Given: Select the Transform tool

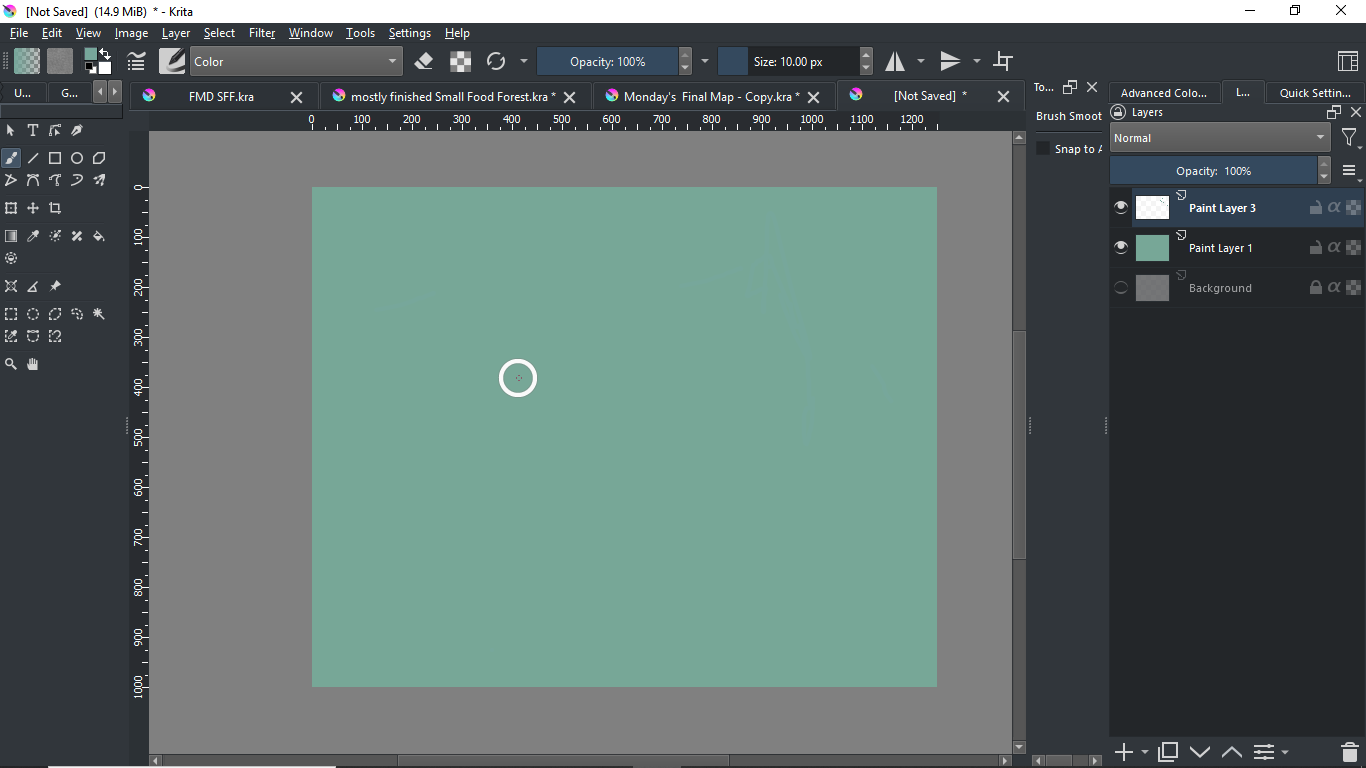Looking at the screenshot, I should pyautogui.click(x=11, y=208).
